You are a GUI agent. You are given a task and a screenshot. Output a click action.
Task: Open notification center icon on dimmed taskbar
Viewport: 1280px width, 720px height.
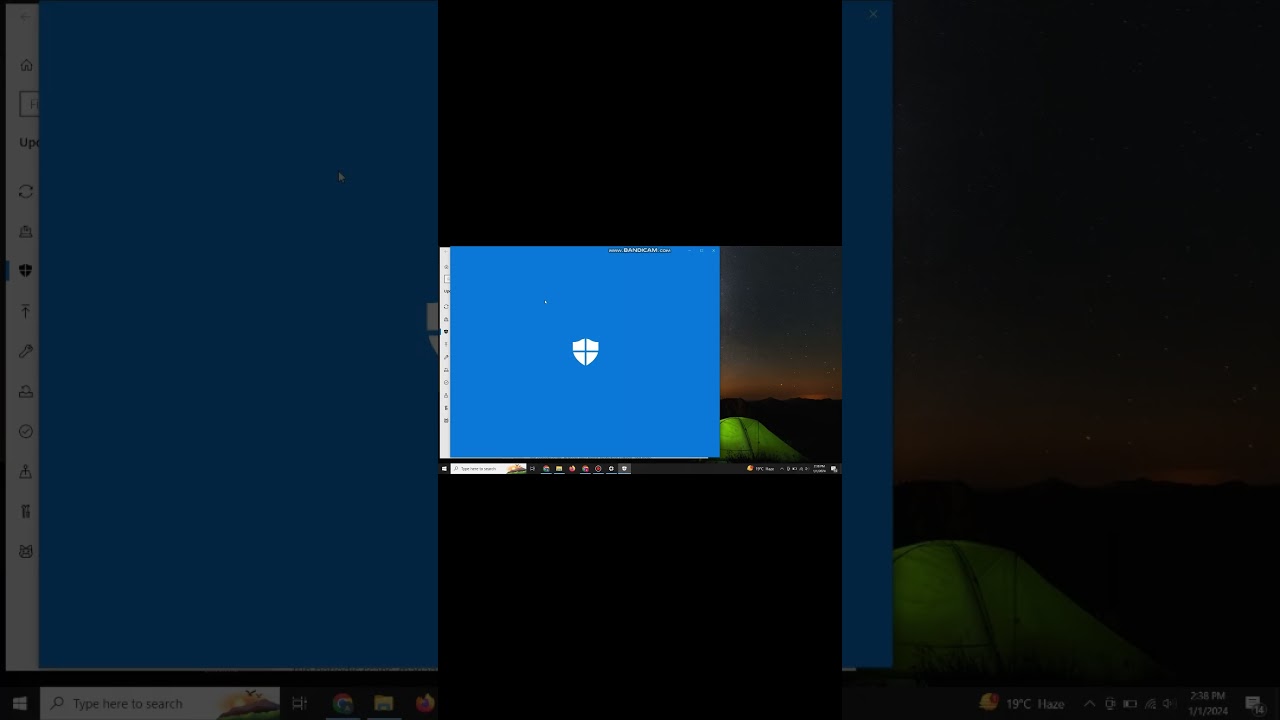coord(1254,704)
